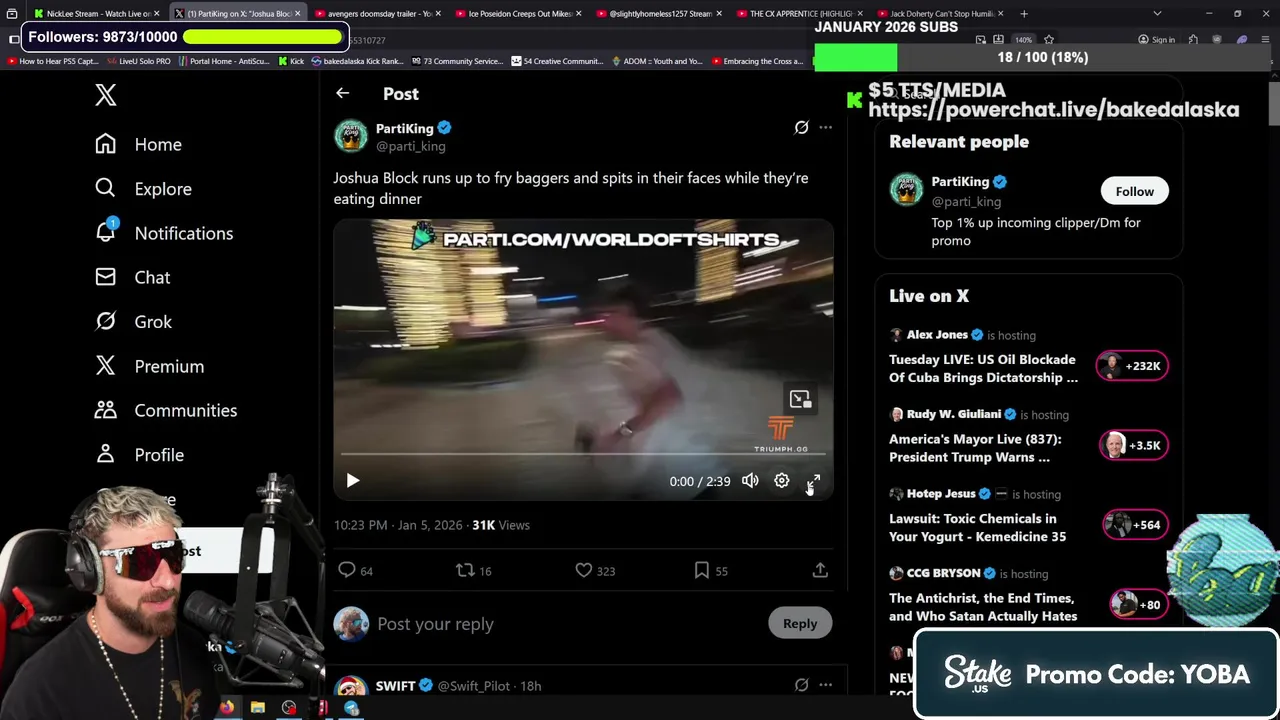
Task: Play the video
Action: [x=352, y=481]
